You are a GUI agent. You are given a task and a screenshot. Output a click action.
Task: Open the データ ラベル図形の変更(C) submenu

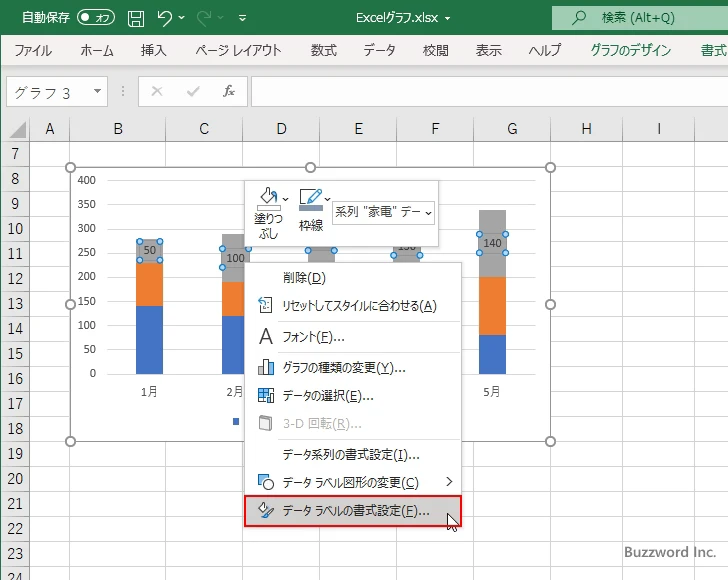pos(353,482)
